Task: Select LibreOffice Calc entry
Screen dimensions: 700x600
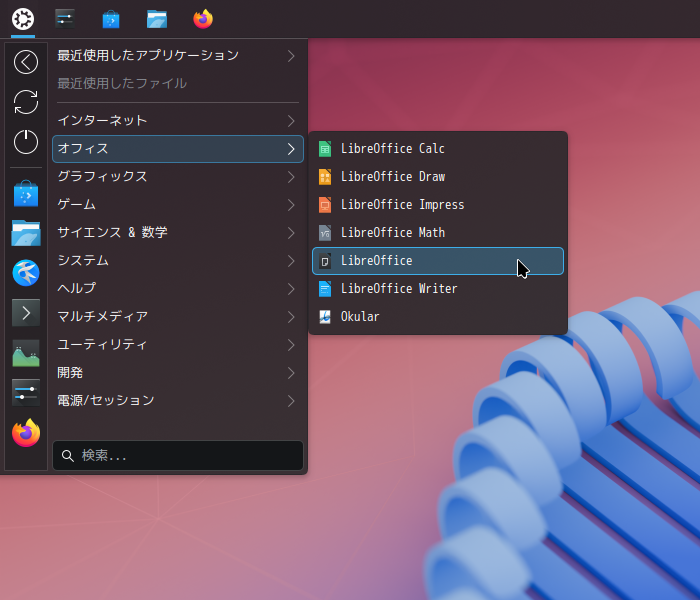Action: tap(438, 149)
